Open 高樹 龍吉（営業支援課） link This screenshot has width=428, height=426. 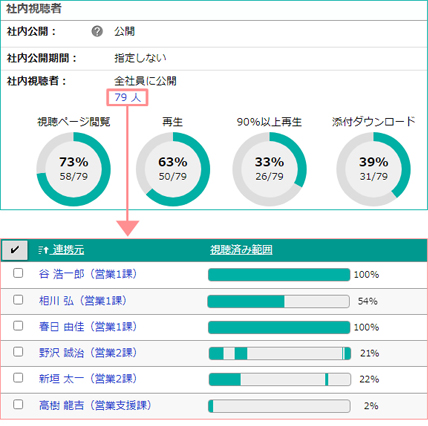pos(95,405)
